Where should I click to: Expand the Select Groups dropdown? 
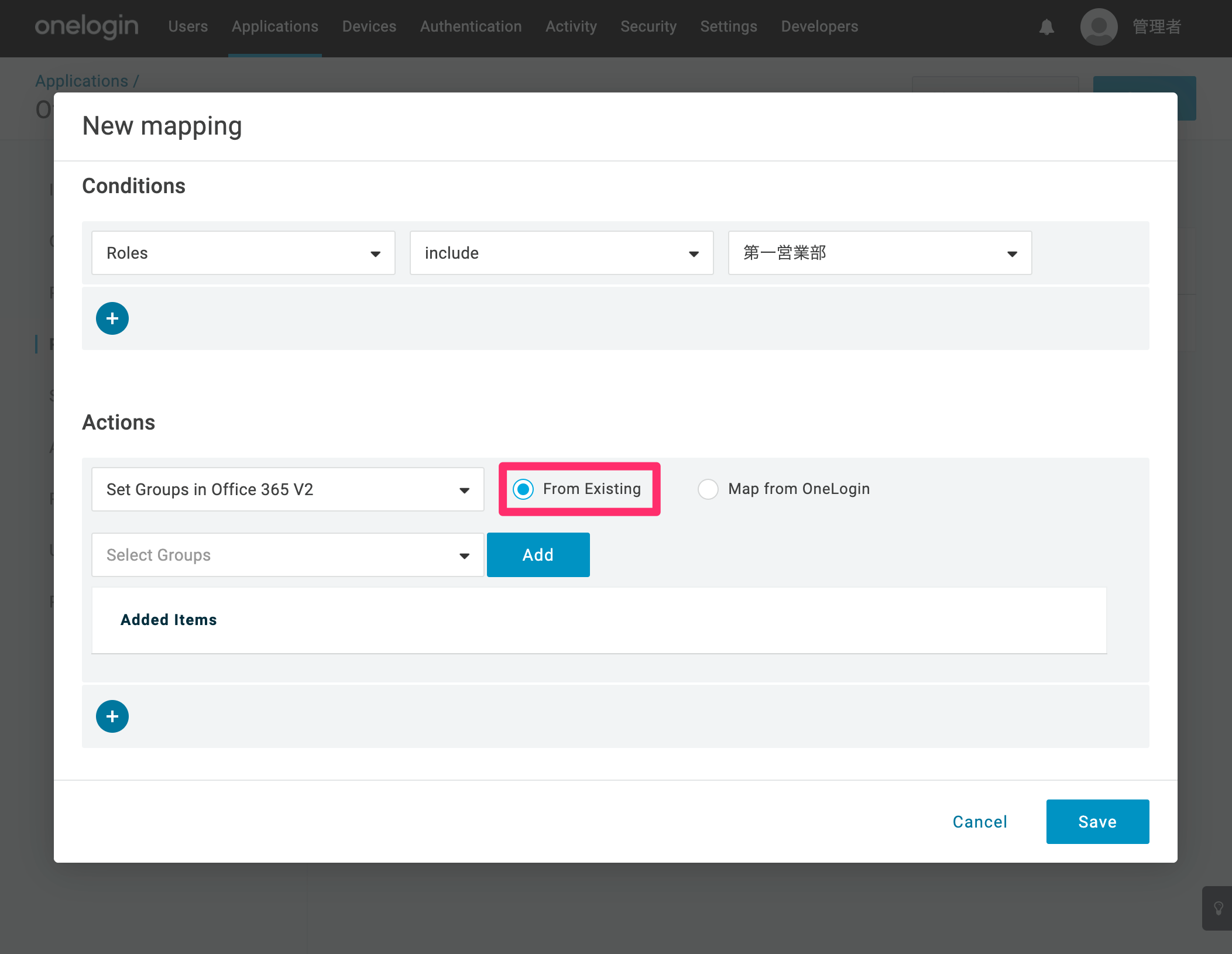[x=288, y=555]
